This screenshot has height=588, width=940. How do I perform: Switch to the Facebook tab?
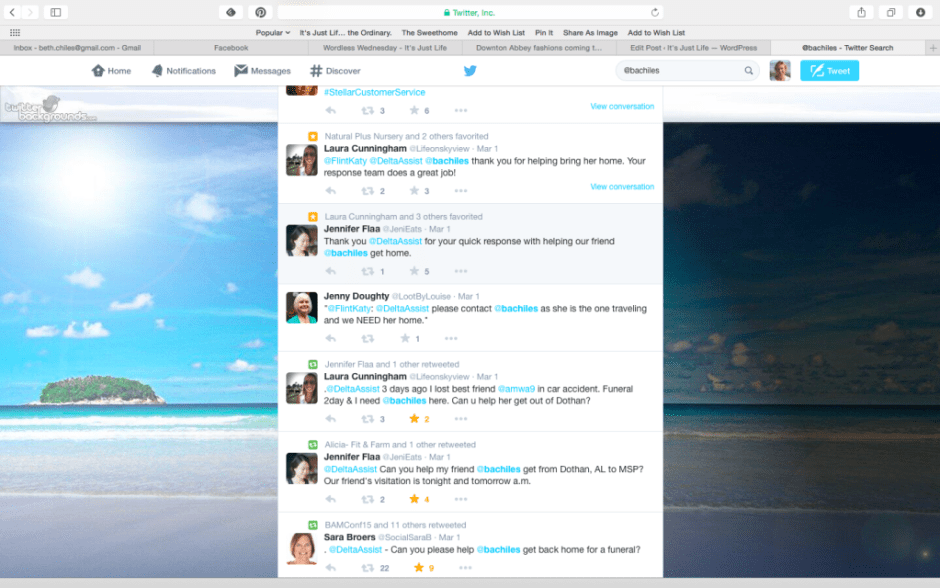[x=231, y=47]
